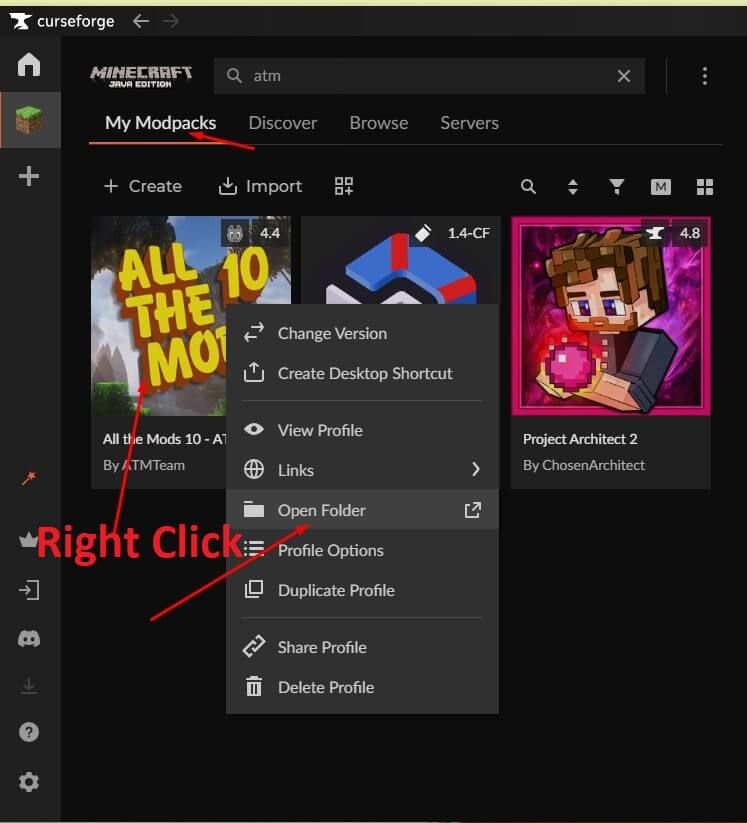
Task: Open settings gear in sidebar
Action: [x=29, y=782]
